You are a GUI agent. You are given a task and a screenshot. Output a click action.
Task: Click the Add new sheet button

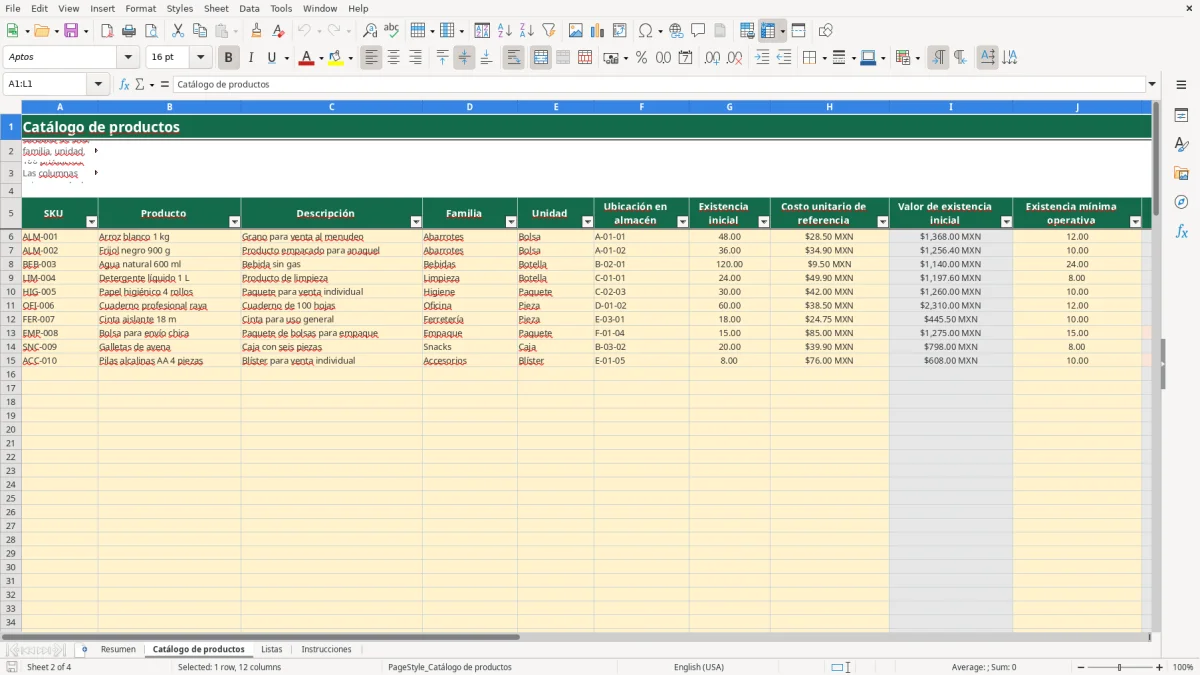(84, 650)
